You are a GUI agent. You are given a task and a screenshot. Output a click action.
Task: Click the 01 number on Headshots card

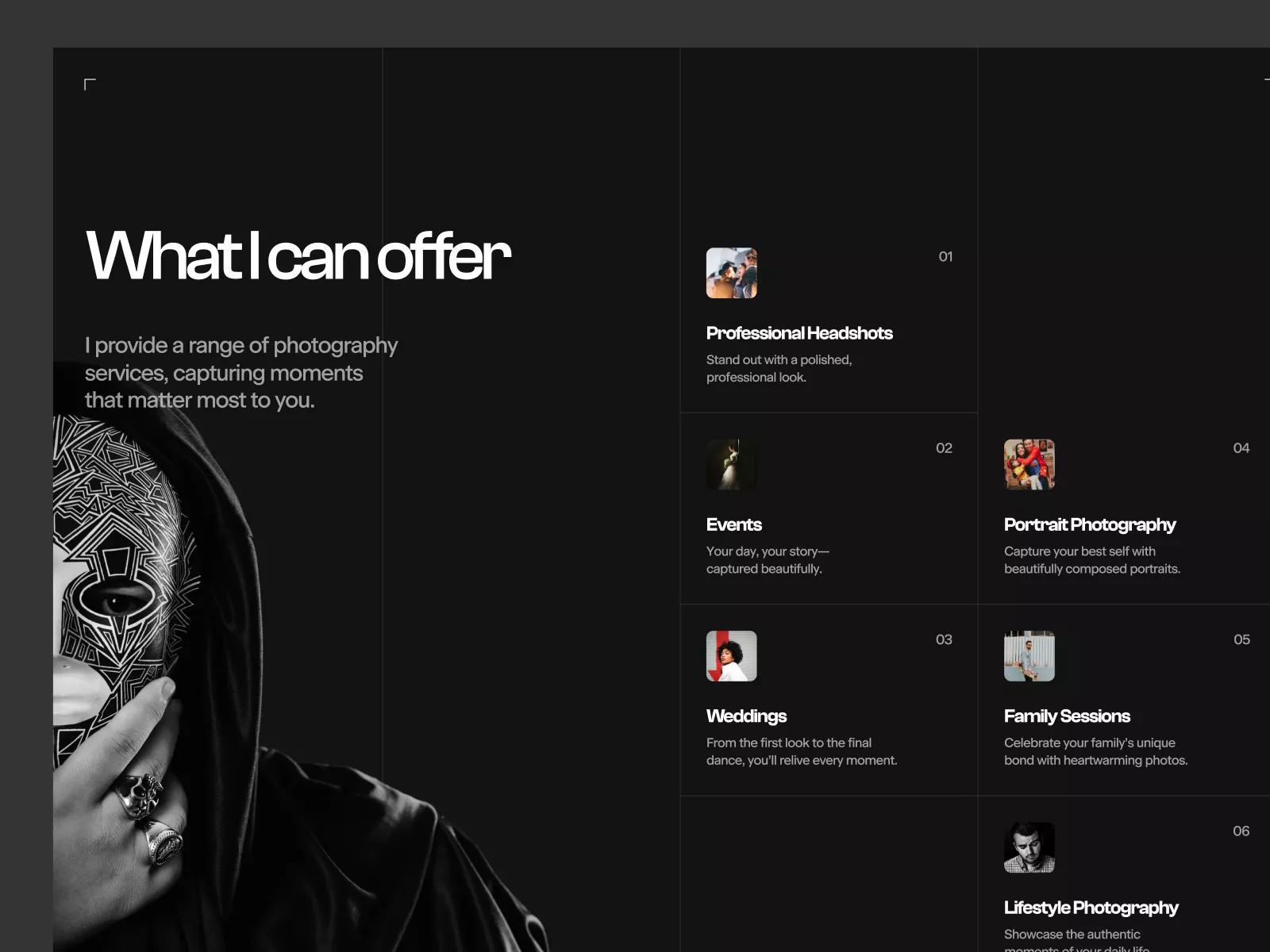coord(945,256)
